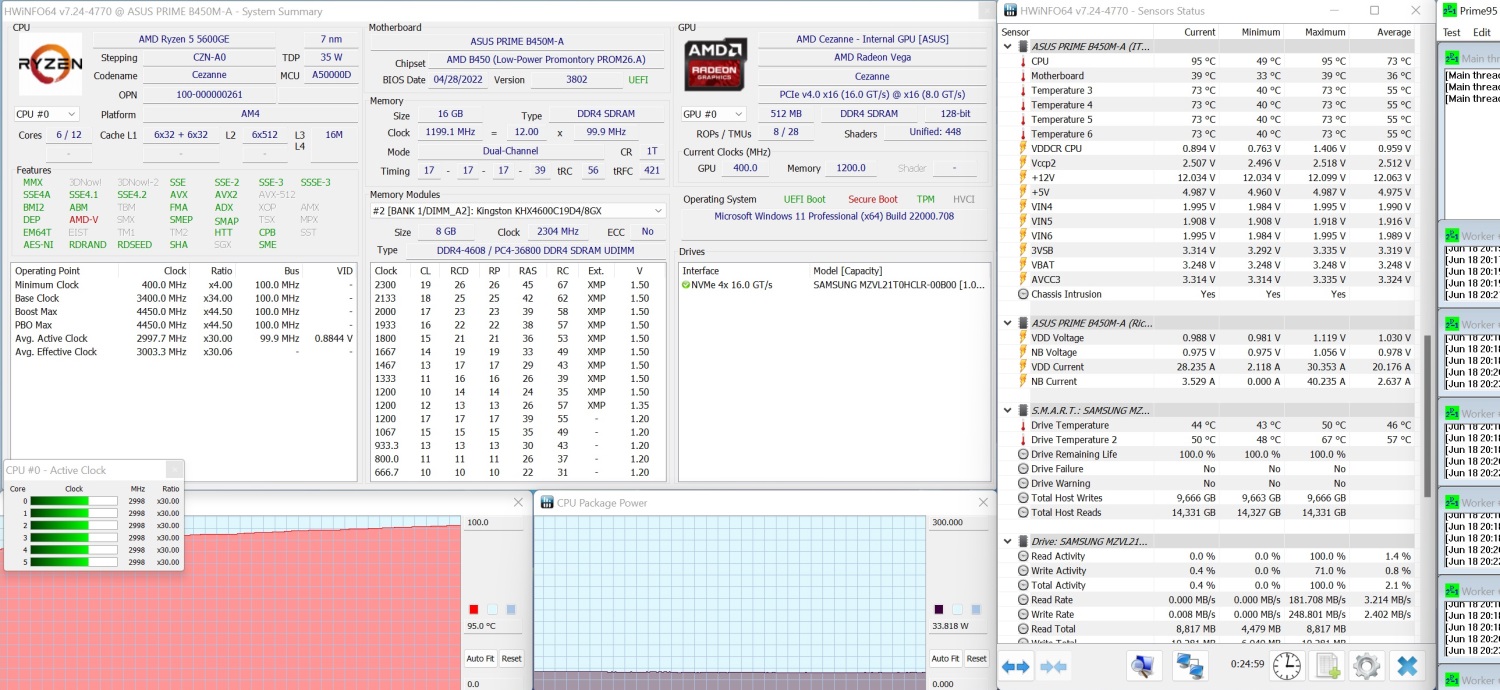
Task: Click the collapse layout inward-arrows icon
Action: (x=1054, y=665)
